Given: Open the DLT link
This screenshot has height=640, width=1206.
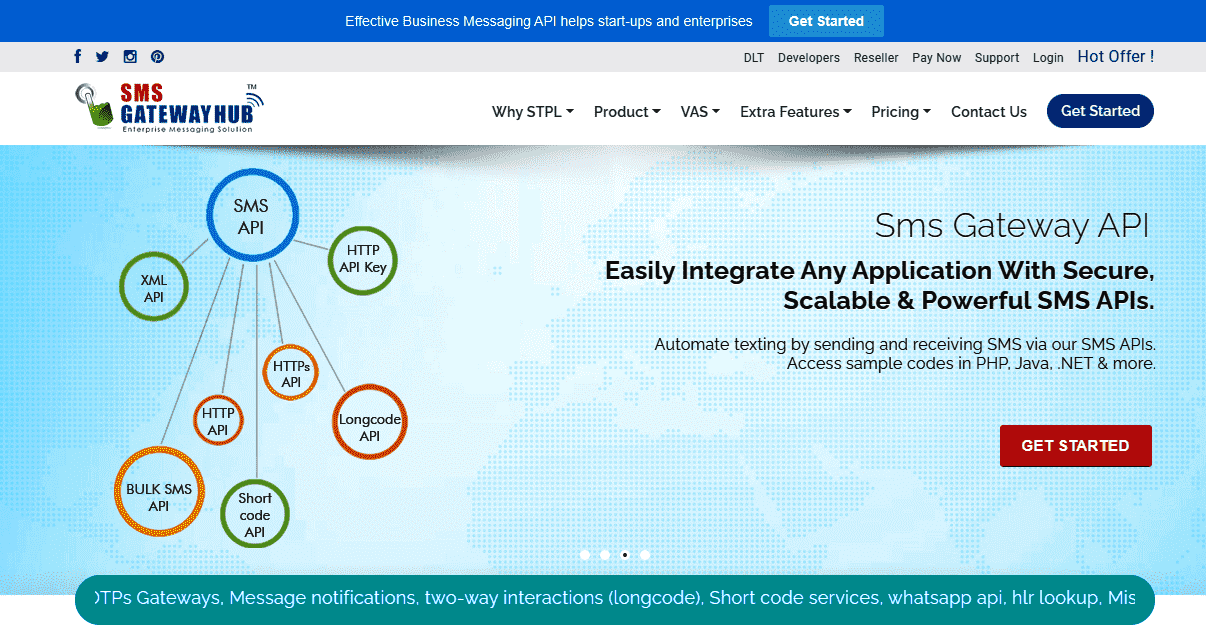Looking at the screenshot, I should point(754,58).
